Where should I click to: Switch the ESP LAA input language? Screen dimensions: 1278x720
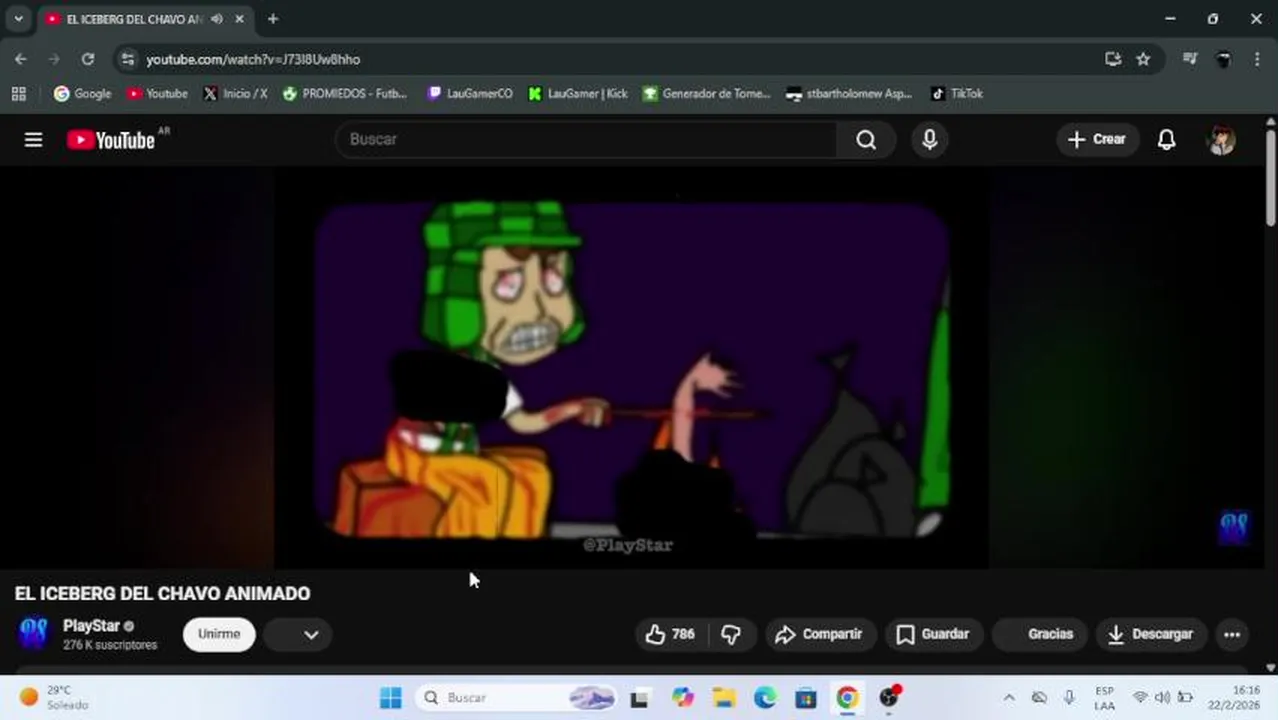(x=1104, y=698)
